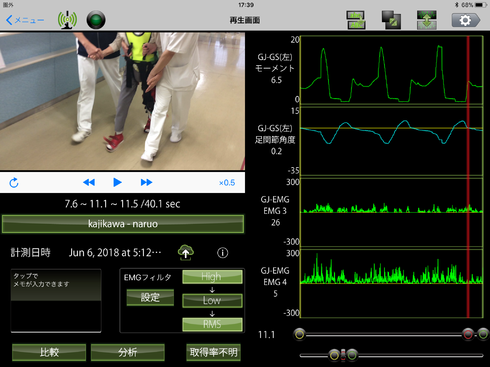Select the 11.1 time value beside the slider

[266, 335]
